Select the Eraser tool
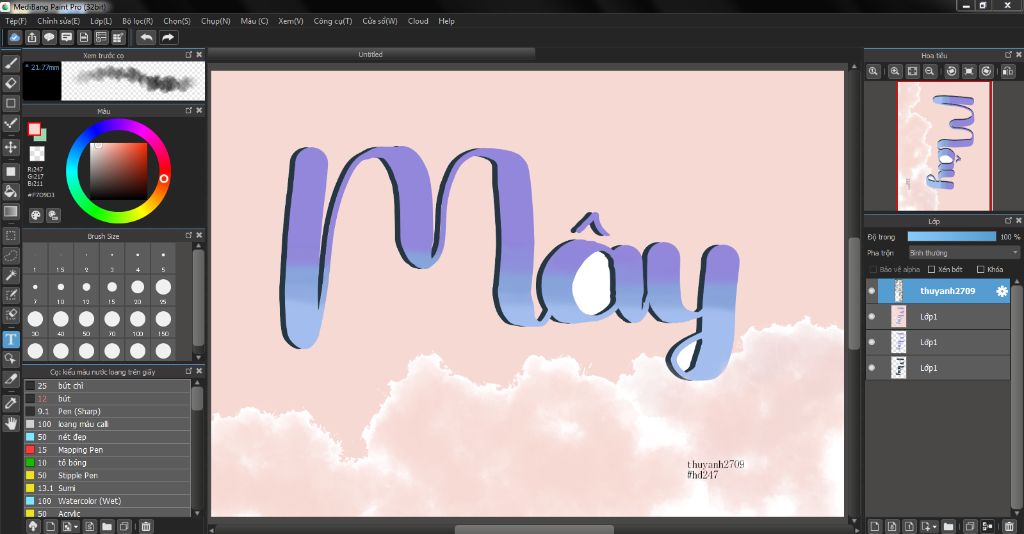Image resolution: width=1024 pixels, height=534 pixels. 10,84
